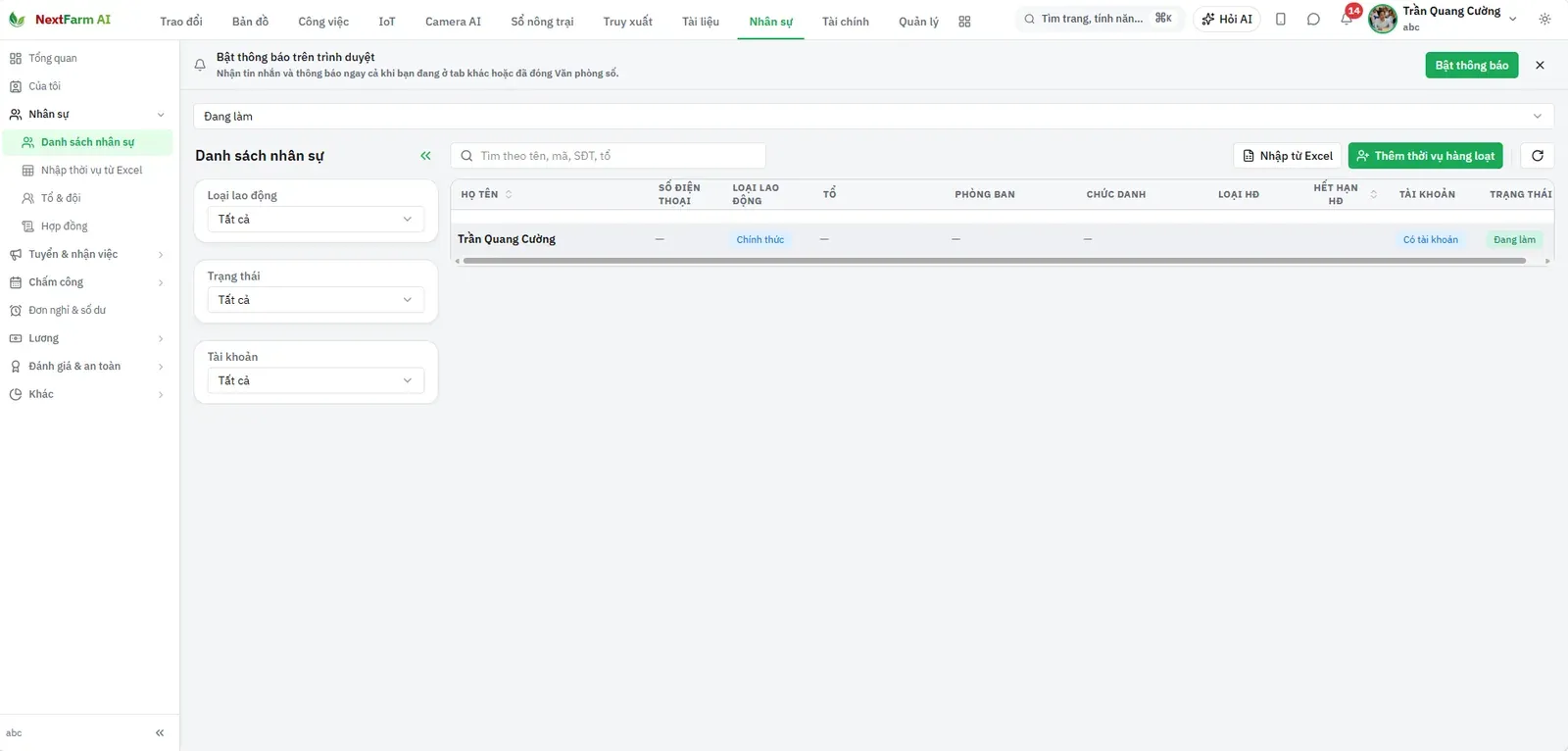1568x751 pixels.
Task: Open Của tôi in the sidebar
Action: pyautogui.click(x=86, y=86)
